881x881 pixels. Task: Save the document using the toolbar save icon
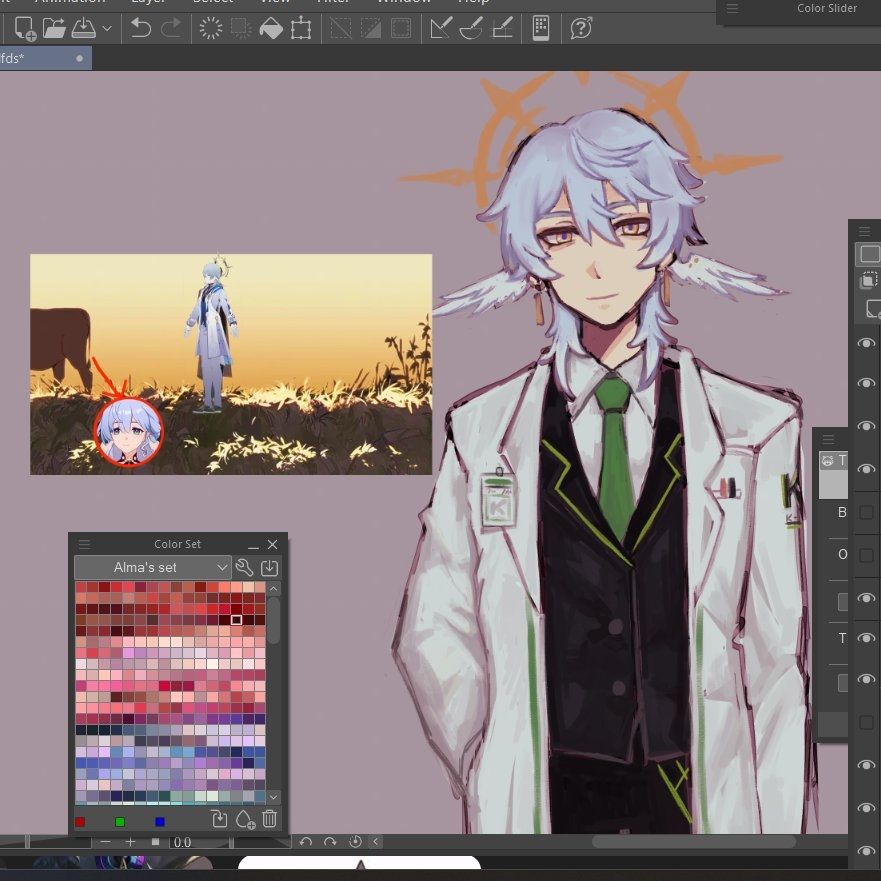(x=84, y=28)
